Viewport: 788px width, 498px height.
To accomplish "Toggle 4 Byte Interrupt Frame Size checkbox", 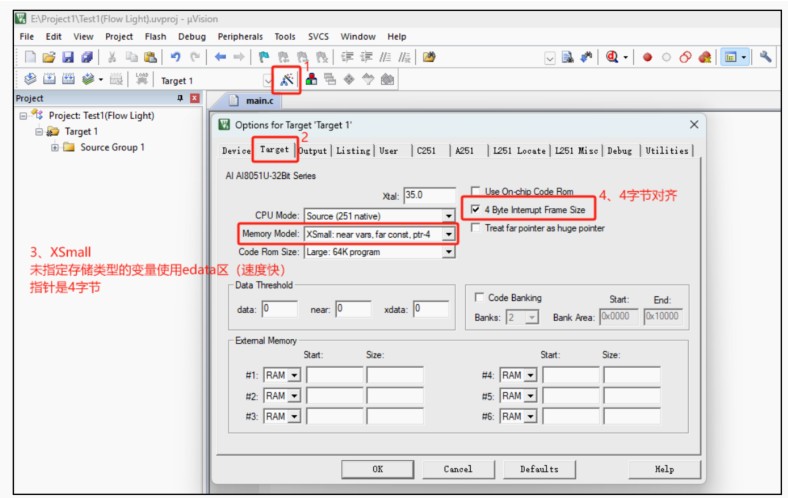I will coord(476,209).
